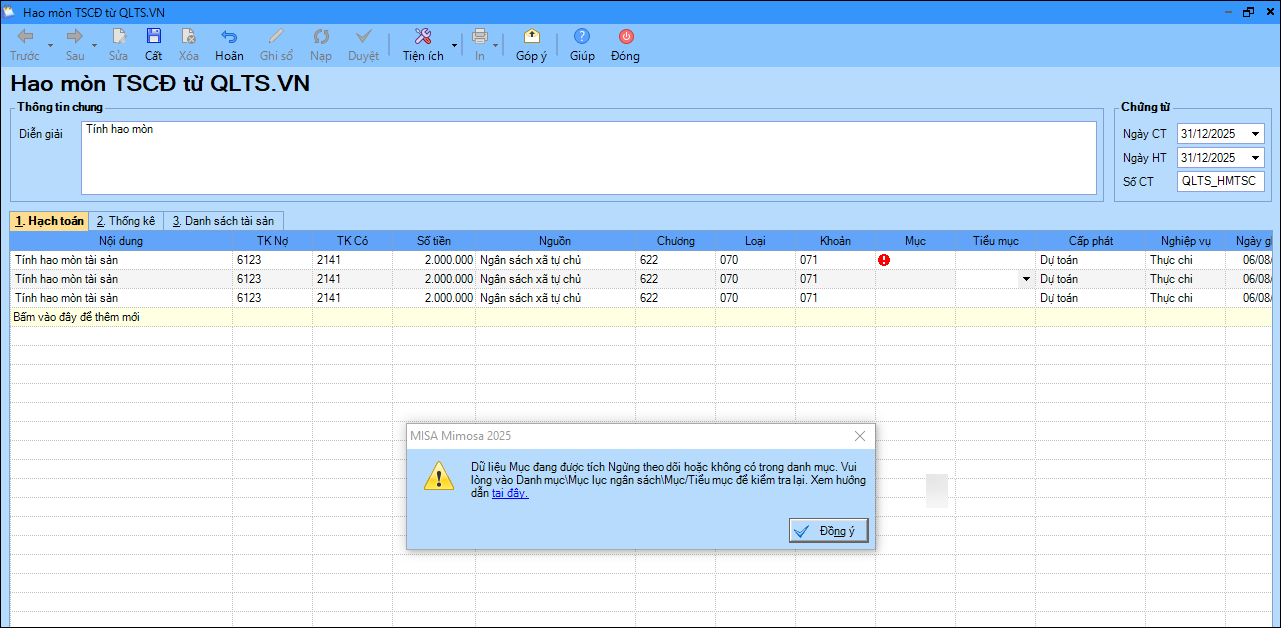1281x628 pixels.
Task: Click the red error icon in Mục column
Action: (884, 260)
